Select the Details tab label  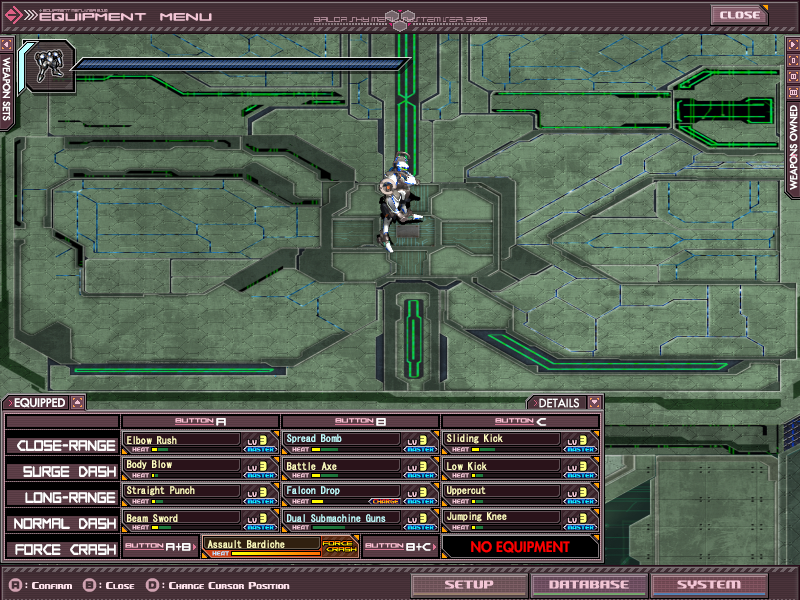click(559, 403)
